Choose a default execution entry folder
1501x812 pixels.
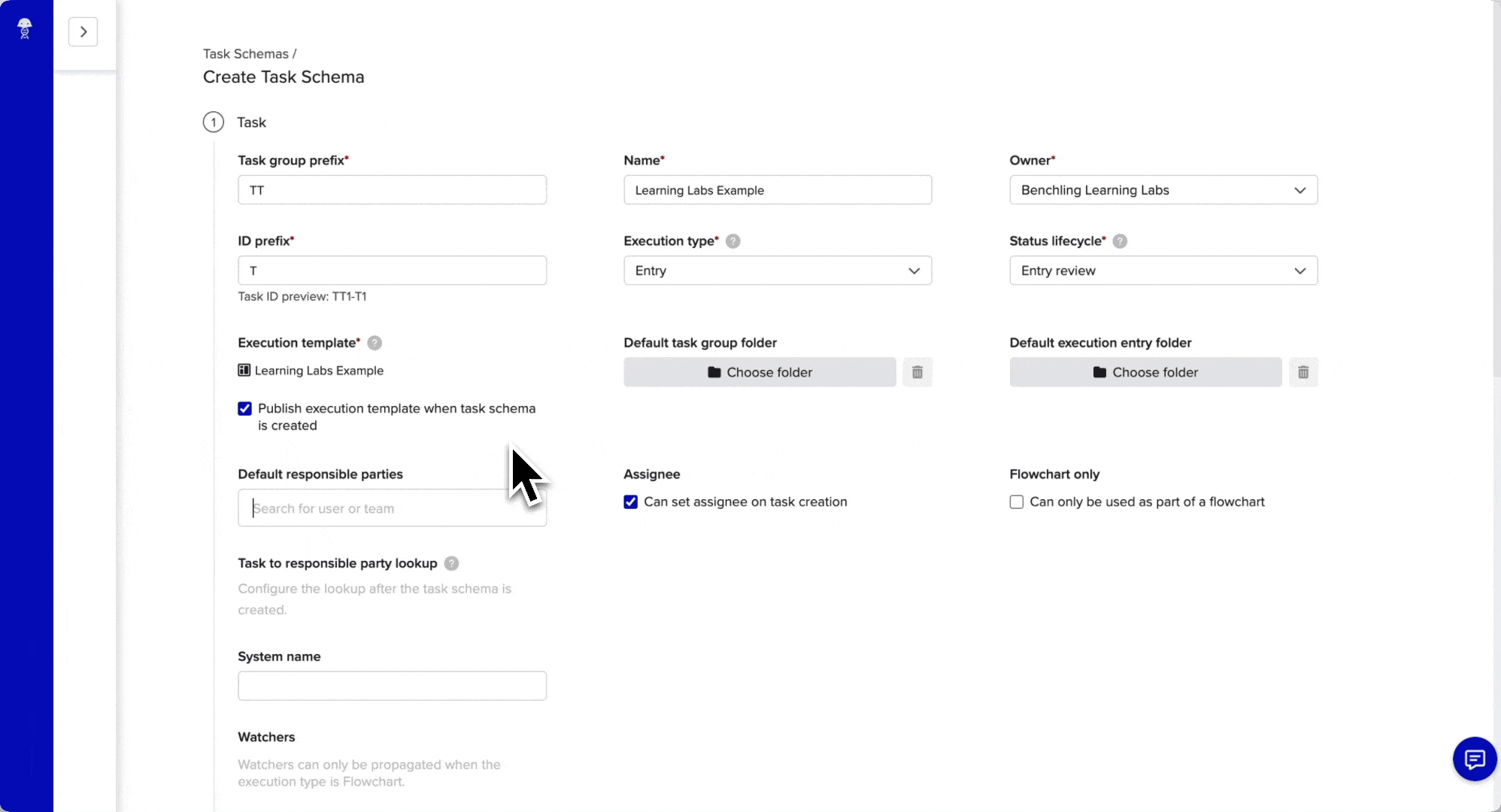[1145, 372]
